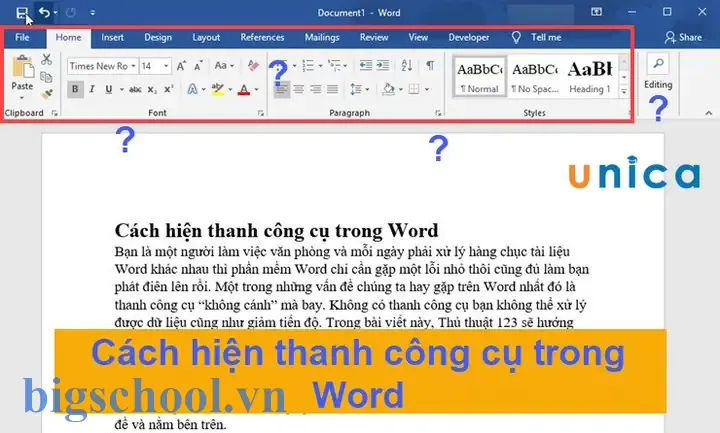Switch to the Mailings tab
The width and height of the screenshot is (720, 433).
322,38
